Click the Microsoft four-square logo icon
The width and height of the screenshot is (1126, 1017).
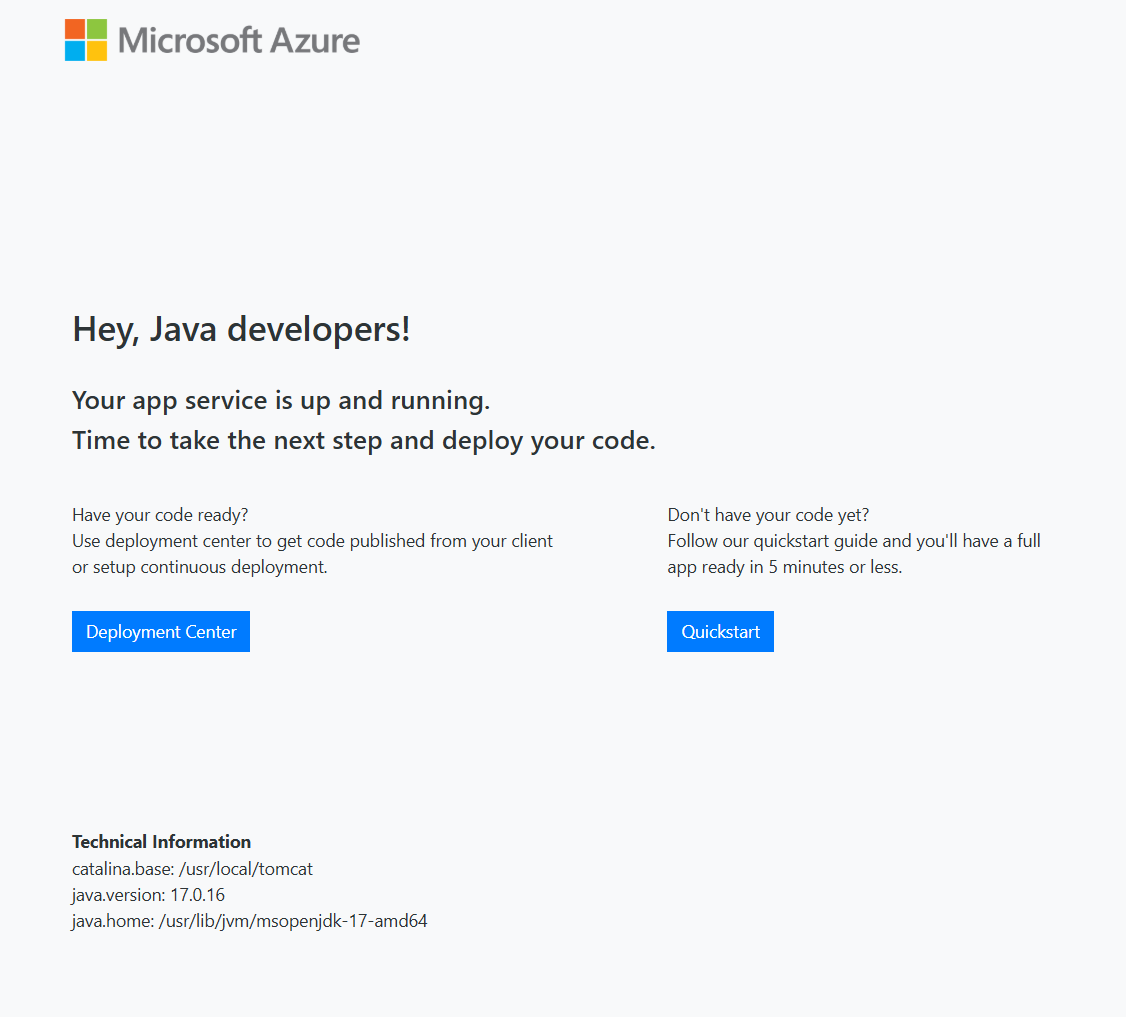click(x=85, y=40)
